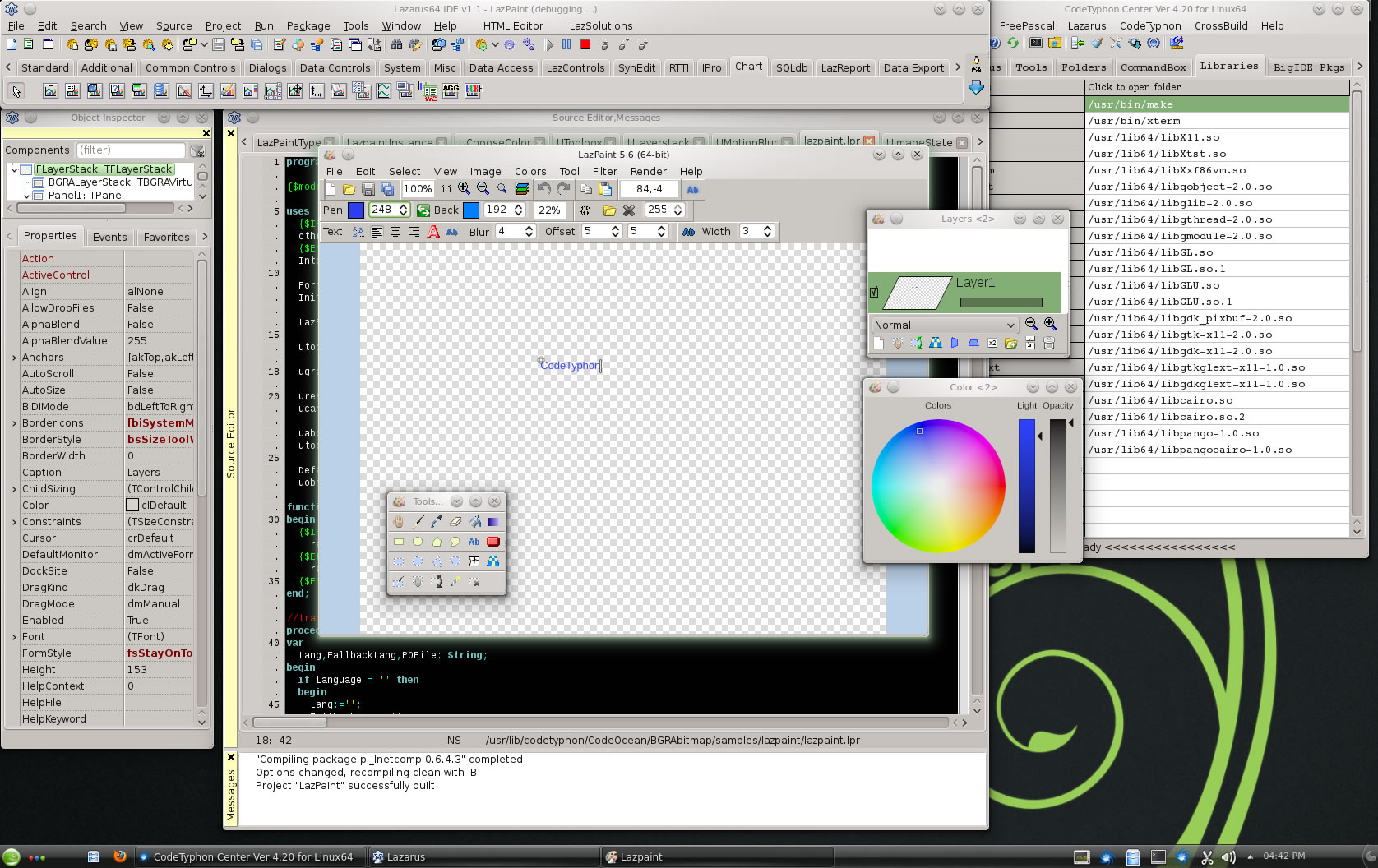The height and width of the screenshot is (868, 1378).
Task: Click the volume icon in system tray
Action: (x=1228, y=856)
